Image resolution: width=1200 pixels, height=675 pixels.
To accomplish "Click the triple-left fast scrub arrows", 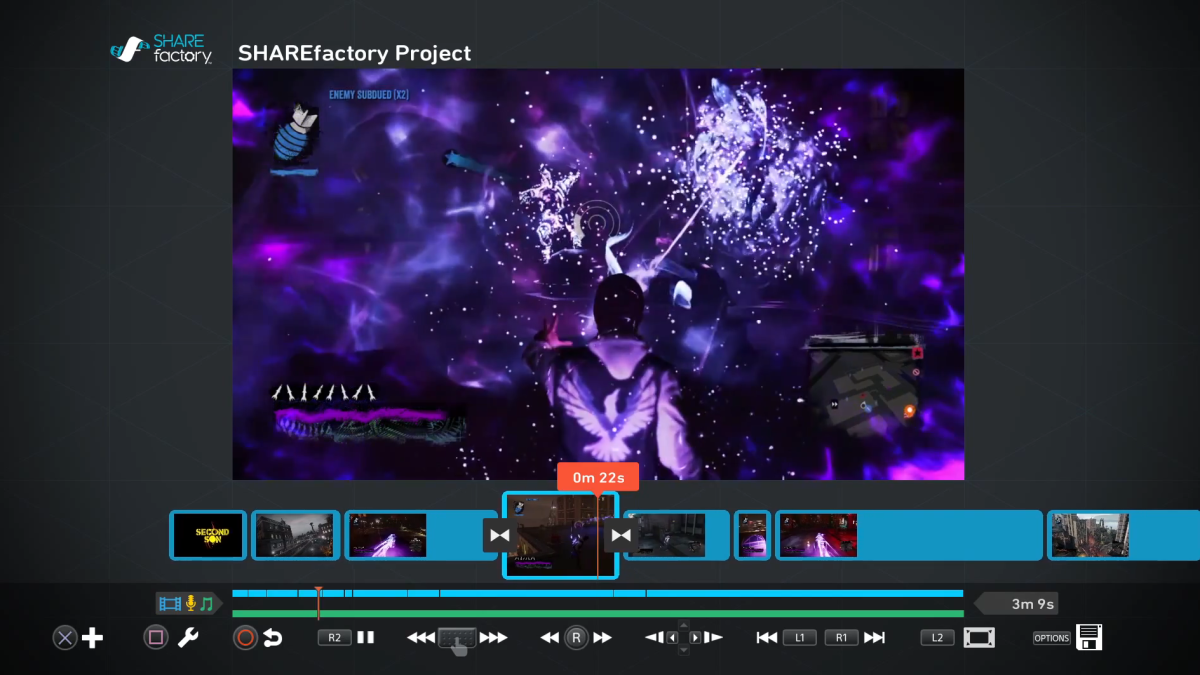I will tap(420, 638).
